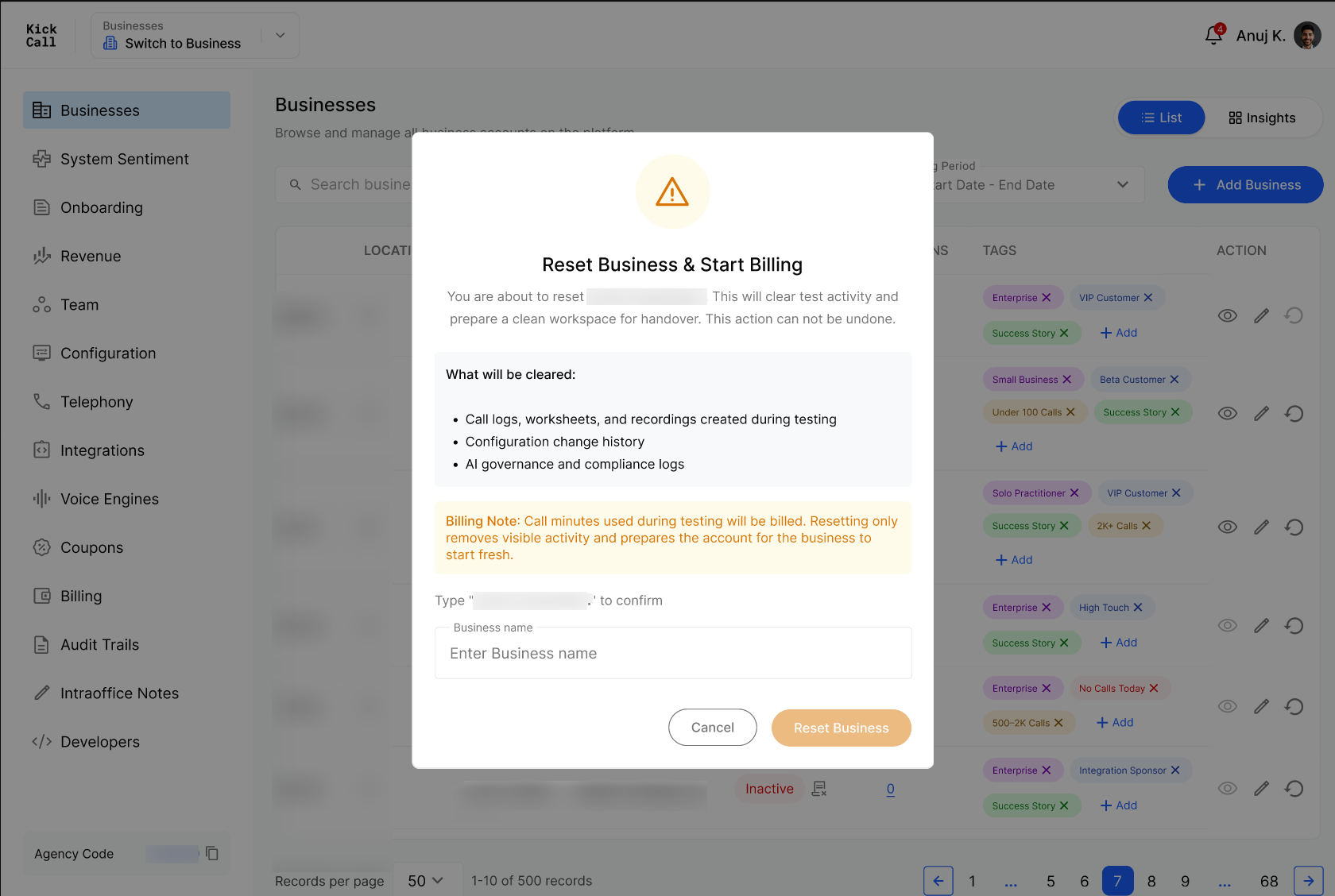Click the reset arrow icon in the second row

pyautogui.click(x=1294, y=413)
